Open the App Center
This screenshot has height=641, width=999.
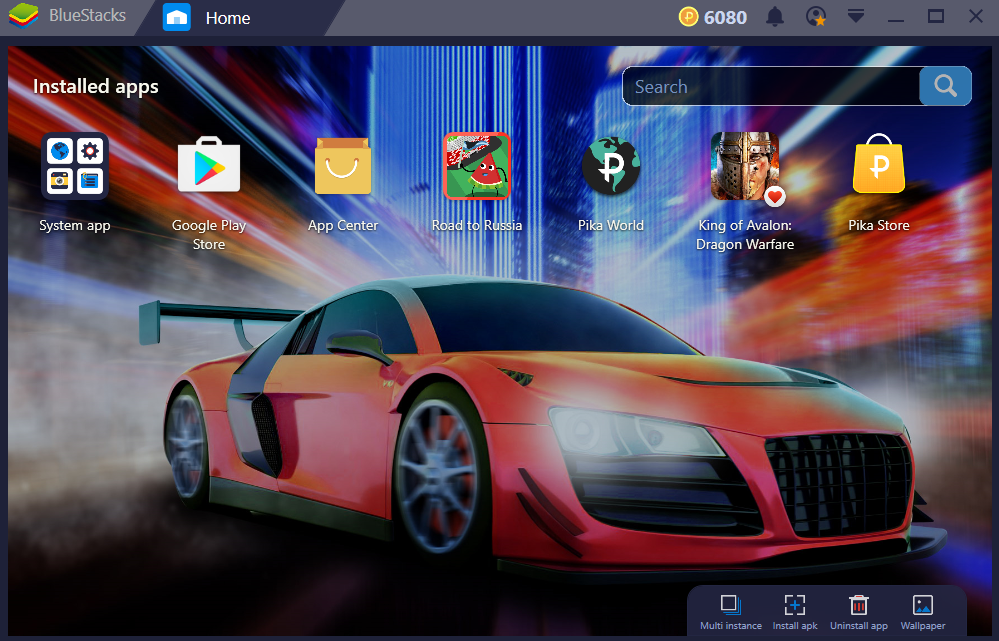(343, 166)
